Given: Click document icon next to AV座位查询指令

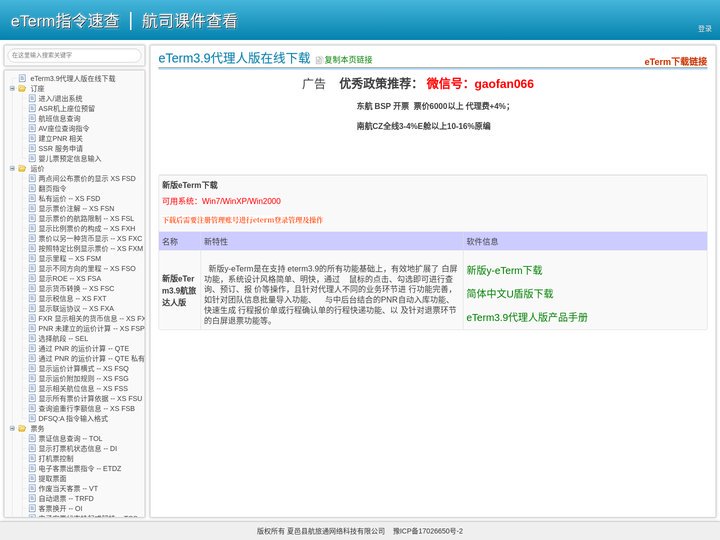Looking at the screenshot, I should pos(32,129).
